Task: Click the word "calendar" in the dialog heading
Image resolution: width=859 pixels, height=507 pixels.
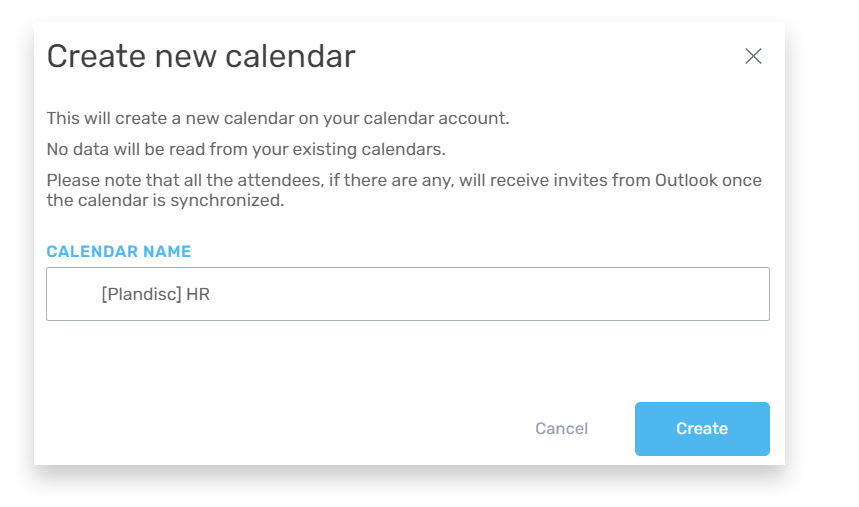Action: point(290,56)
